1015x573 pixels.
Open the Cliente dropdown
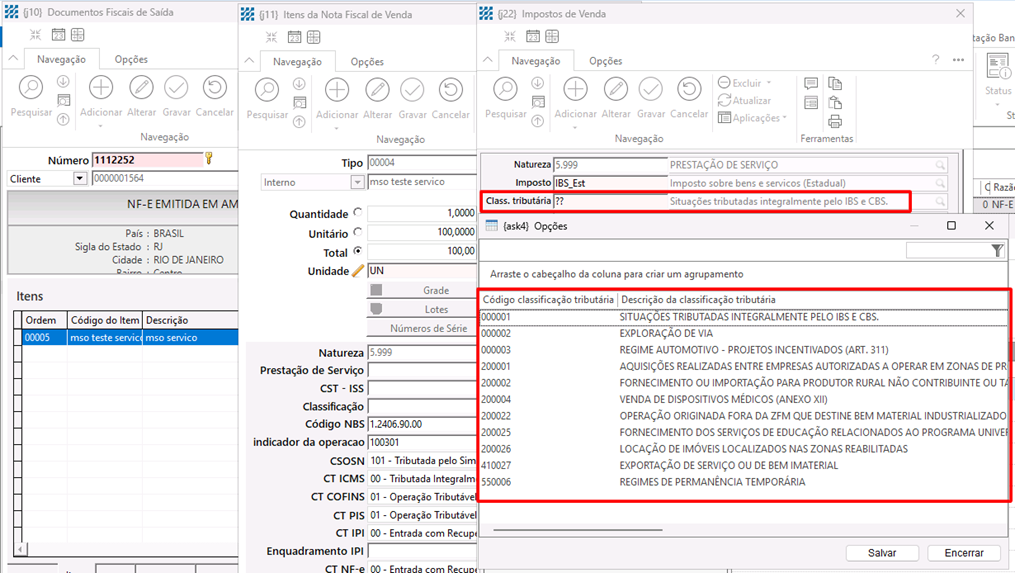(x=80, y=179)
